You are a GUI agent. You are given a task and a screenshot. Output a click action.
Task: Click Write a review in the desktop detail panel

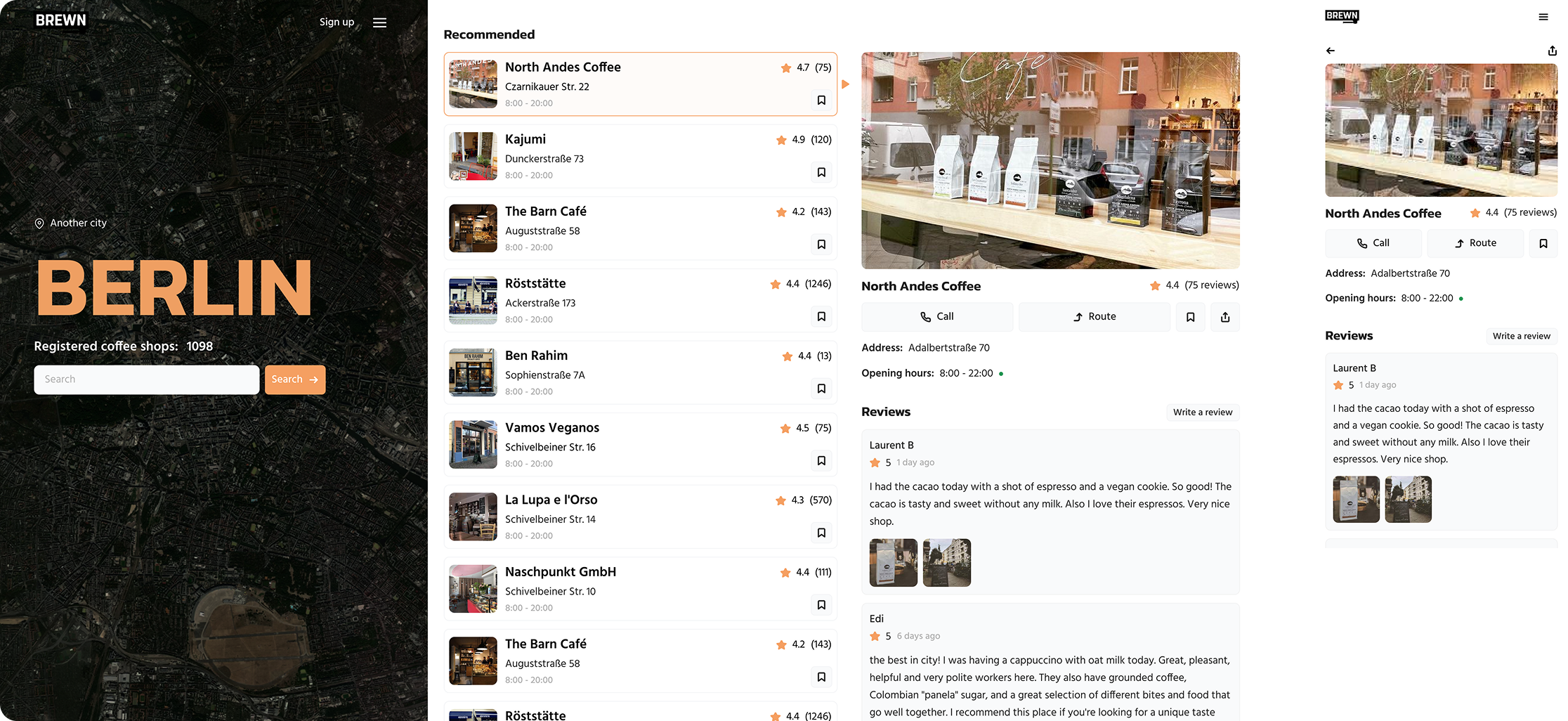click(1203, 413)
